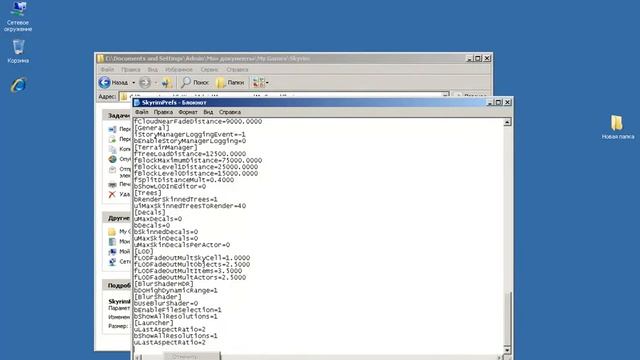Open the Правка menu in Explorer
The image size is (640, 360).
click(131, 69)
